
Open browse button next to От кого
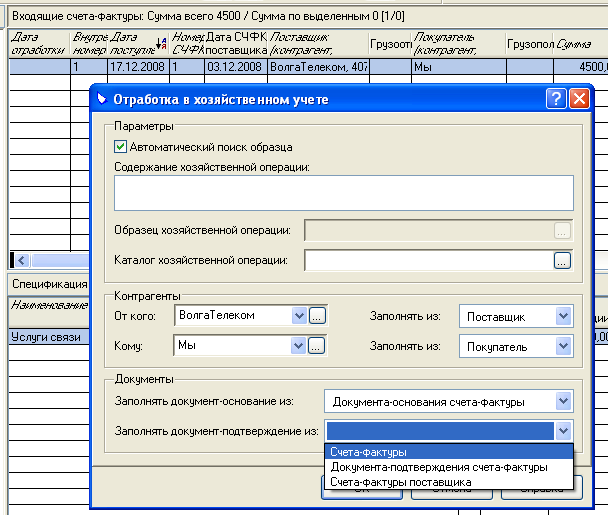(317, 316)
